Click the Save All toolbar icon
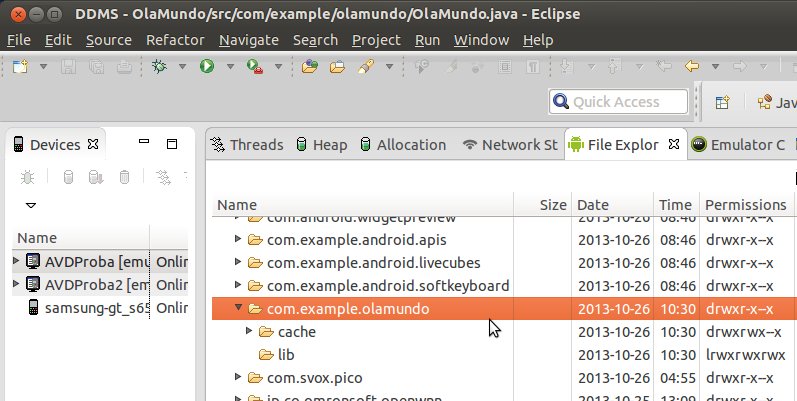Screen dimensions: 797x401 point(97,67)
